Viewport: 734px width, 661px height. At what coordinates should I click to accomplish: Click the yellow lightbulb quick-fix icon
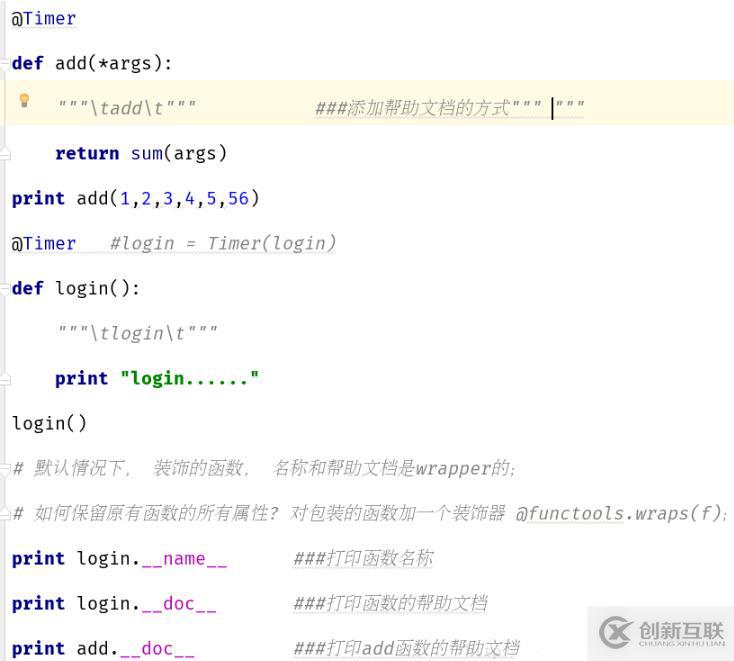[24, 100]
